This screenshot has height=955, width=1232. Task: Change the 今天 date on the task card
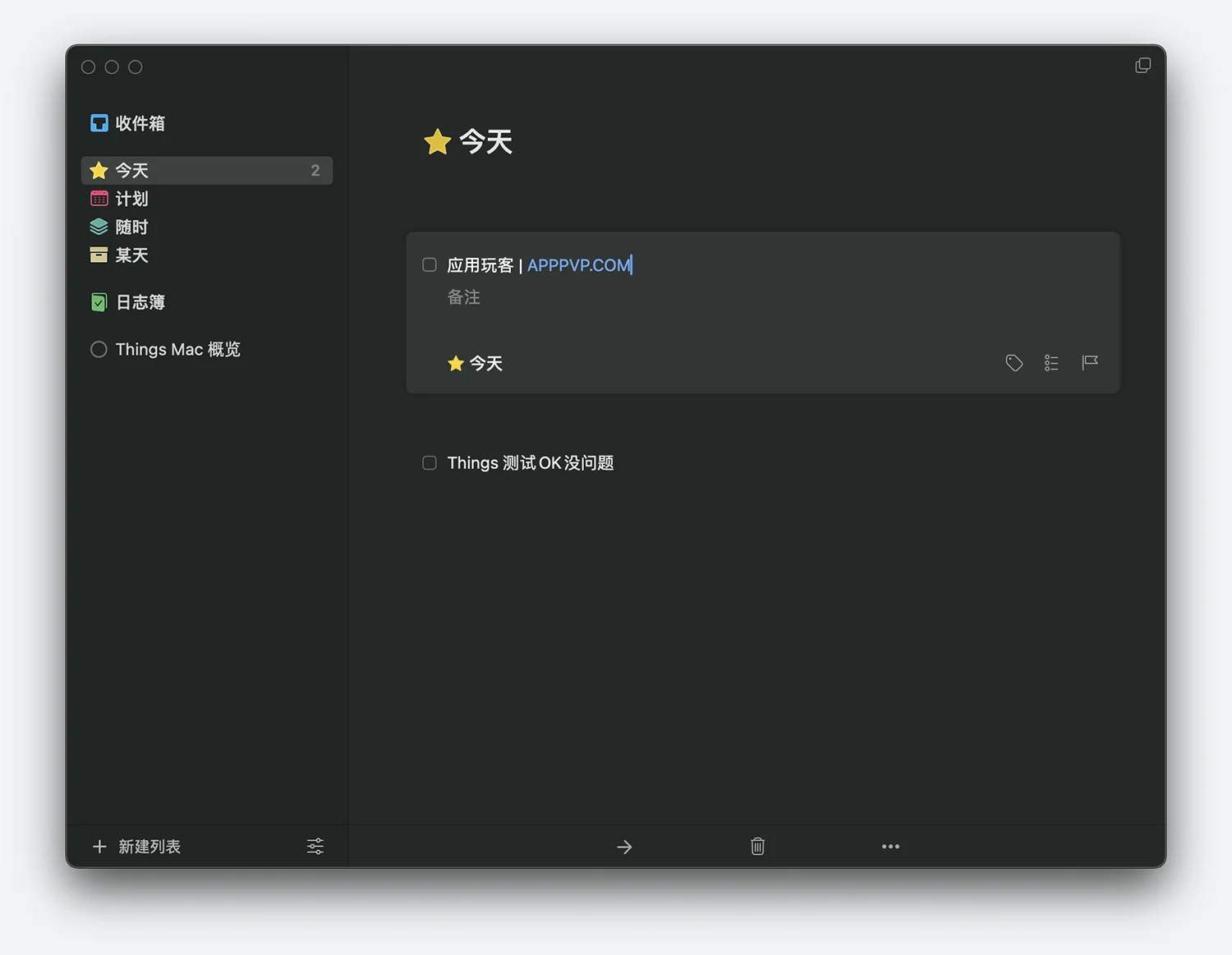(476, 364)
